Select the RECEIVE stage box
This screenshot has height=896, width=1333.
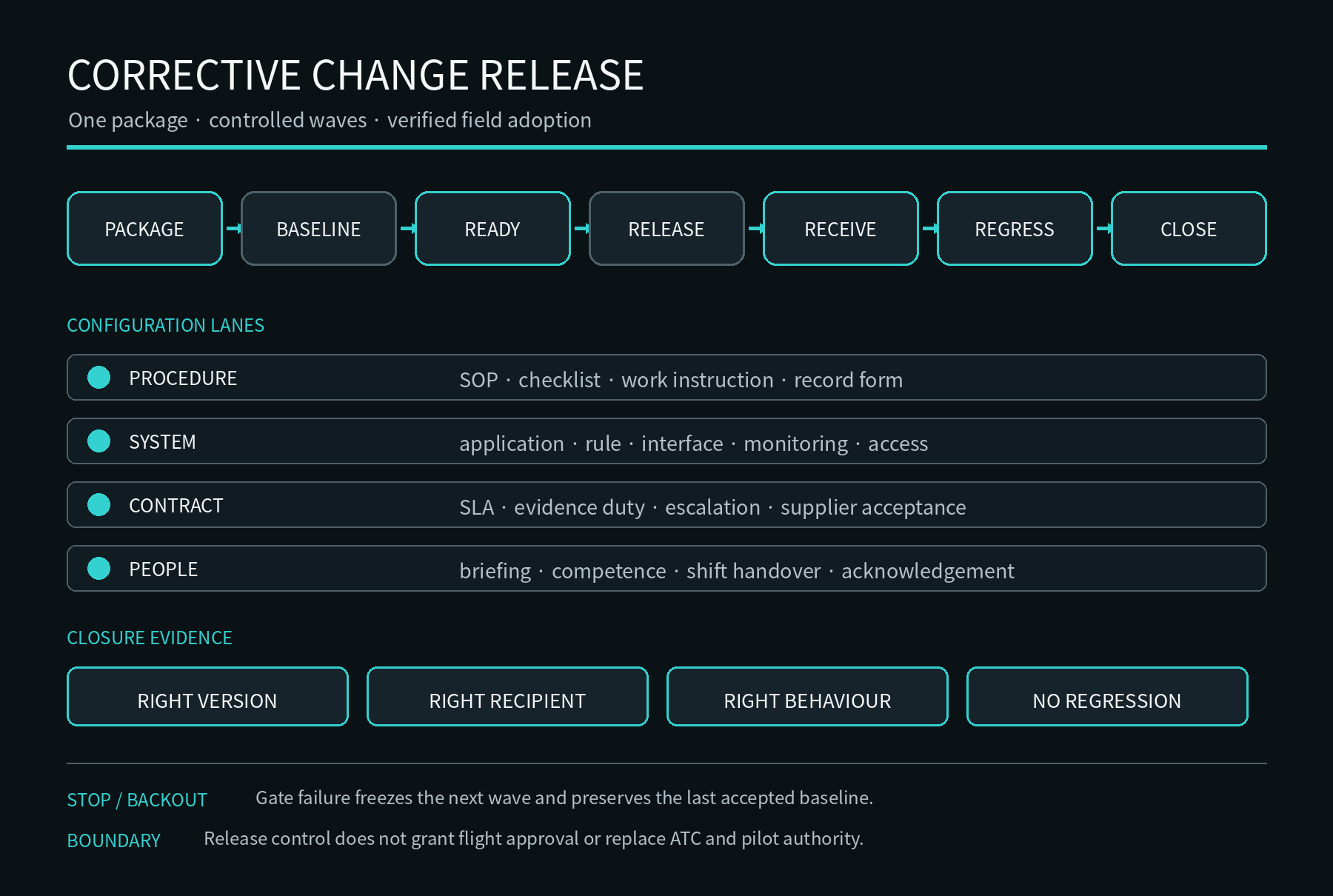tap(841, 229)
